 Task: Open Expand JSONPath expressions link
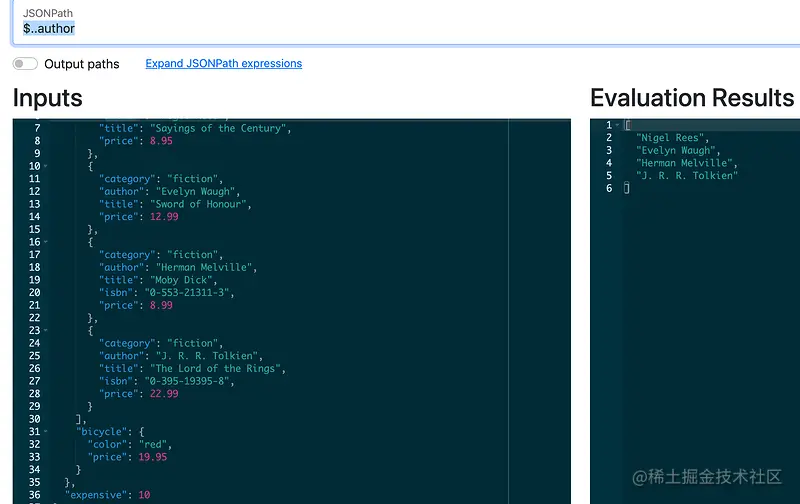click(x=223, y=63)
